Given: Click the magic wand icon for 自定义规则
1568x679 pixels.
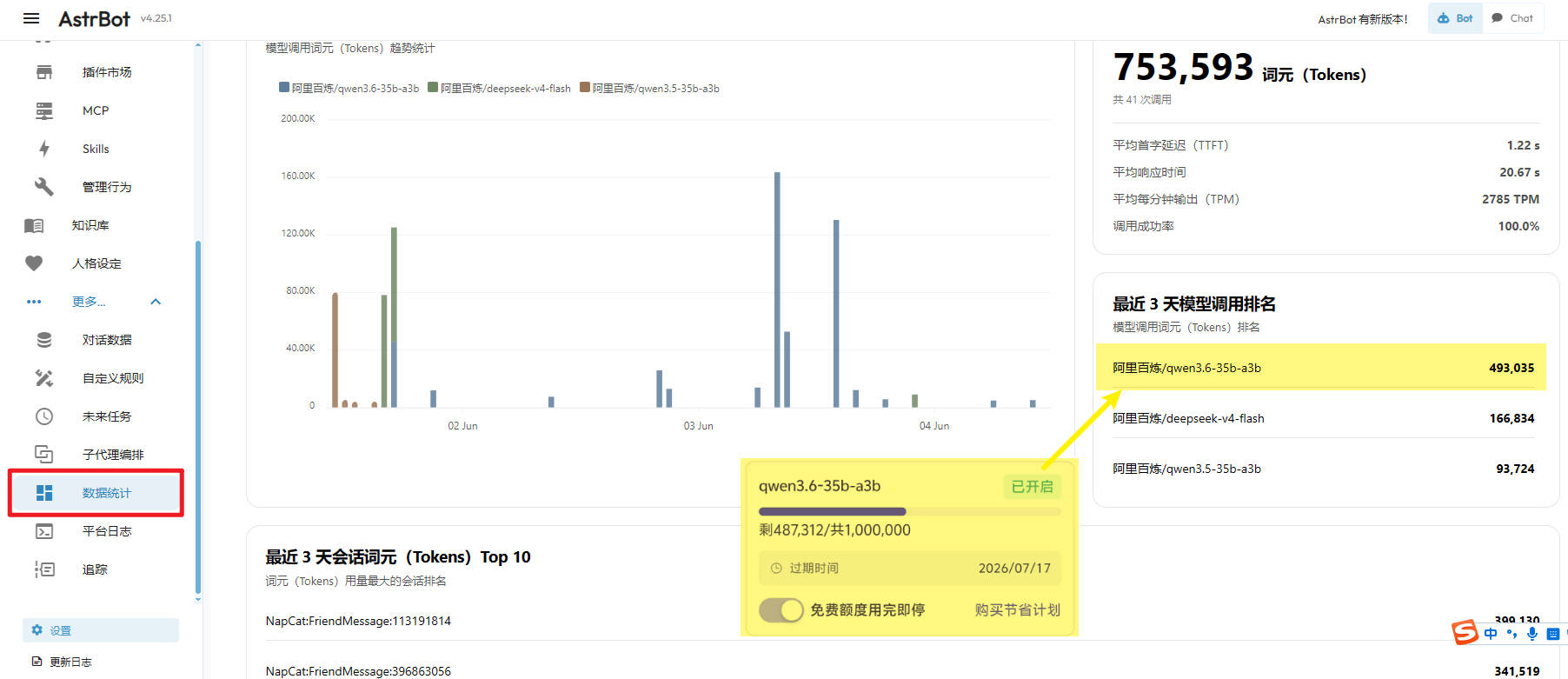Looking at the screenshot, I should point(44,378).
